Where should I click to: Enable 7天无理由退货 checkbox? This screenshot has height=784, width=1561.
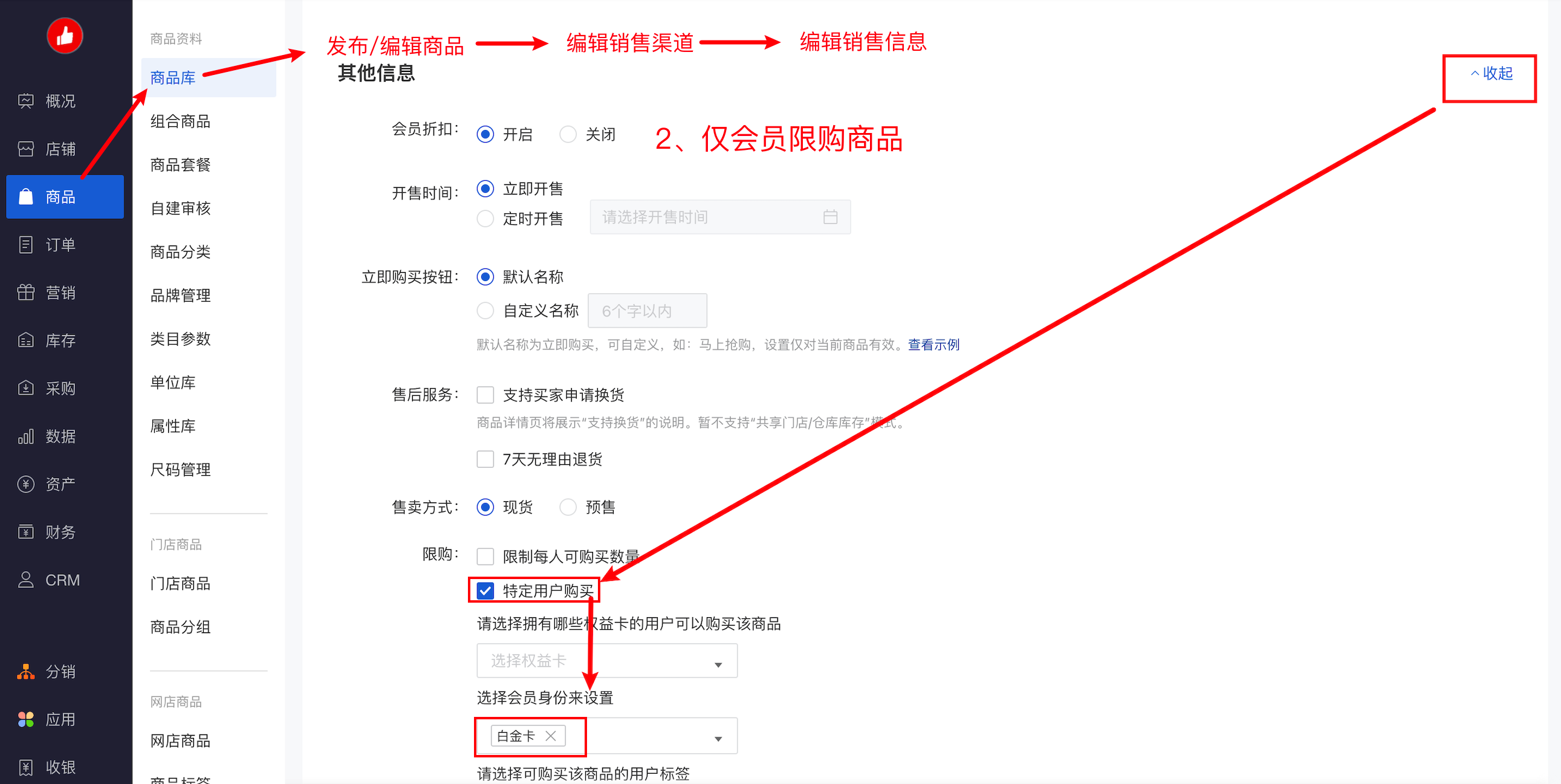[x=485, y=459]
